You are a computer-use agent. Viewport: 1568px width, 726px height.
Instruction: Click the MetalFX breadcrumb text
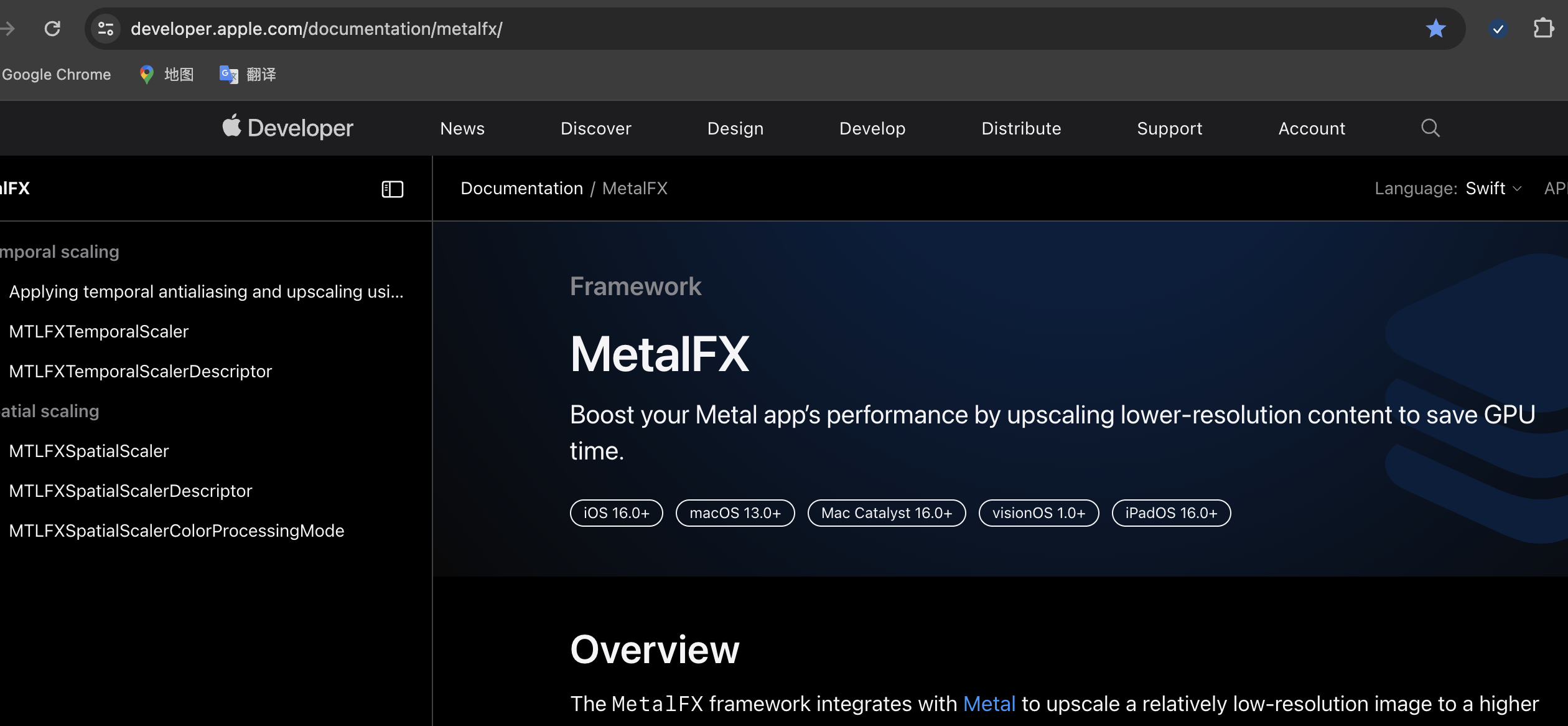[635, 188]
